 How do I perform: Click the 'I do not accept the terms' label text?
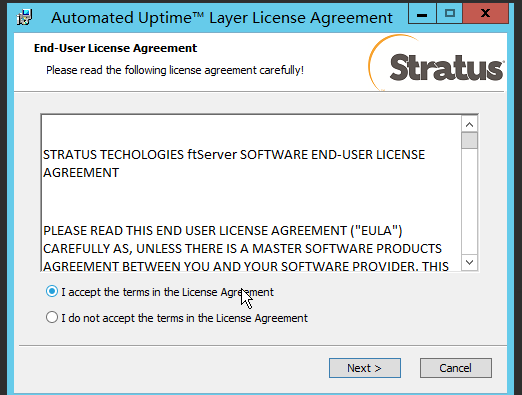[x=184, y=318]
